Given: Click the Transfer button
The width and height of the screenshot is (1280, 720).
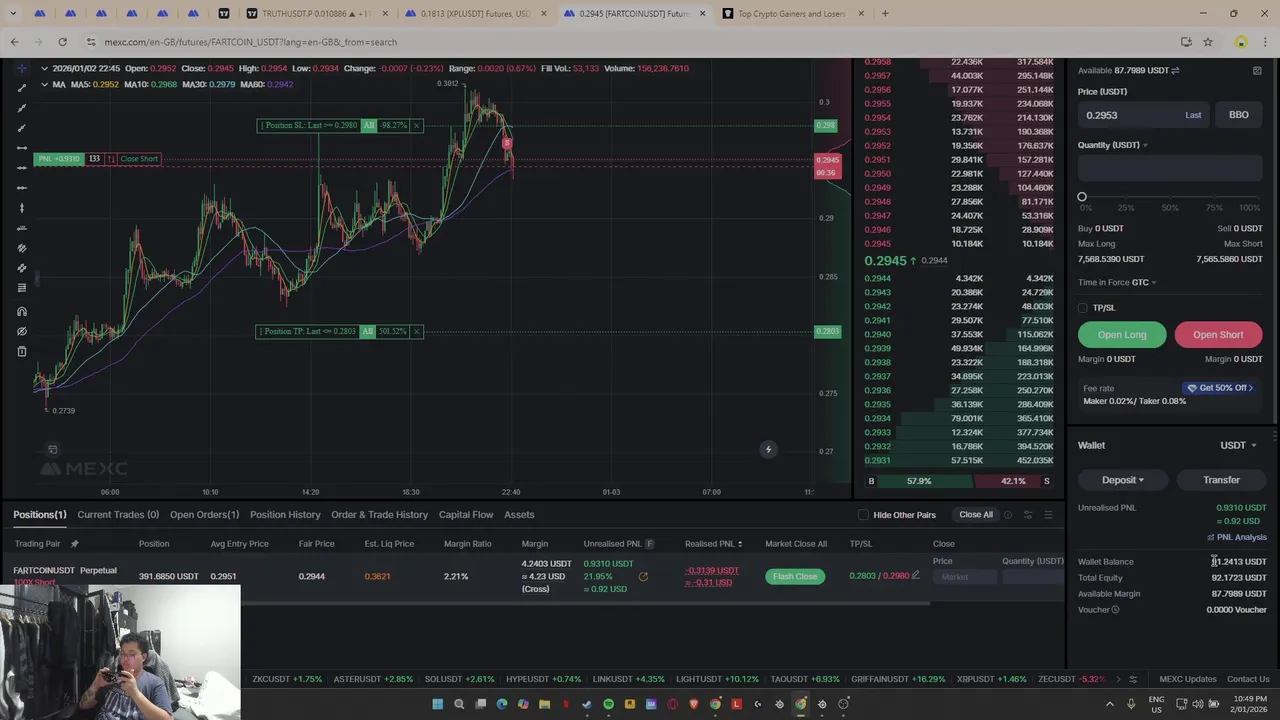Looking at the screenshot, I should click(x=1221, y=480).
